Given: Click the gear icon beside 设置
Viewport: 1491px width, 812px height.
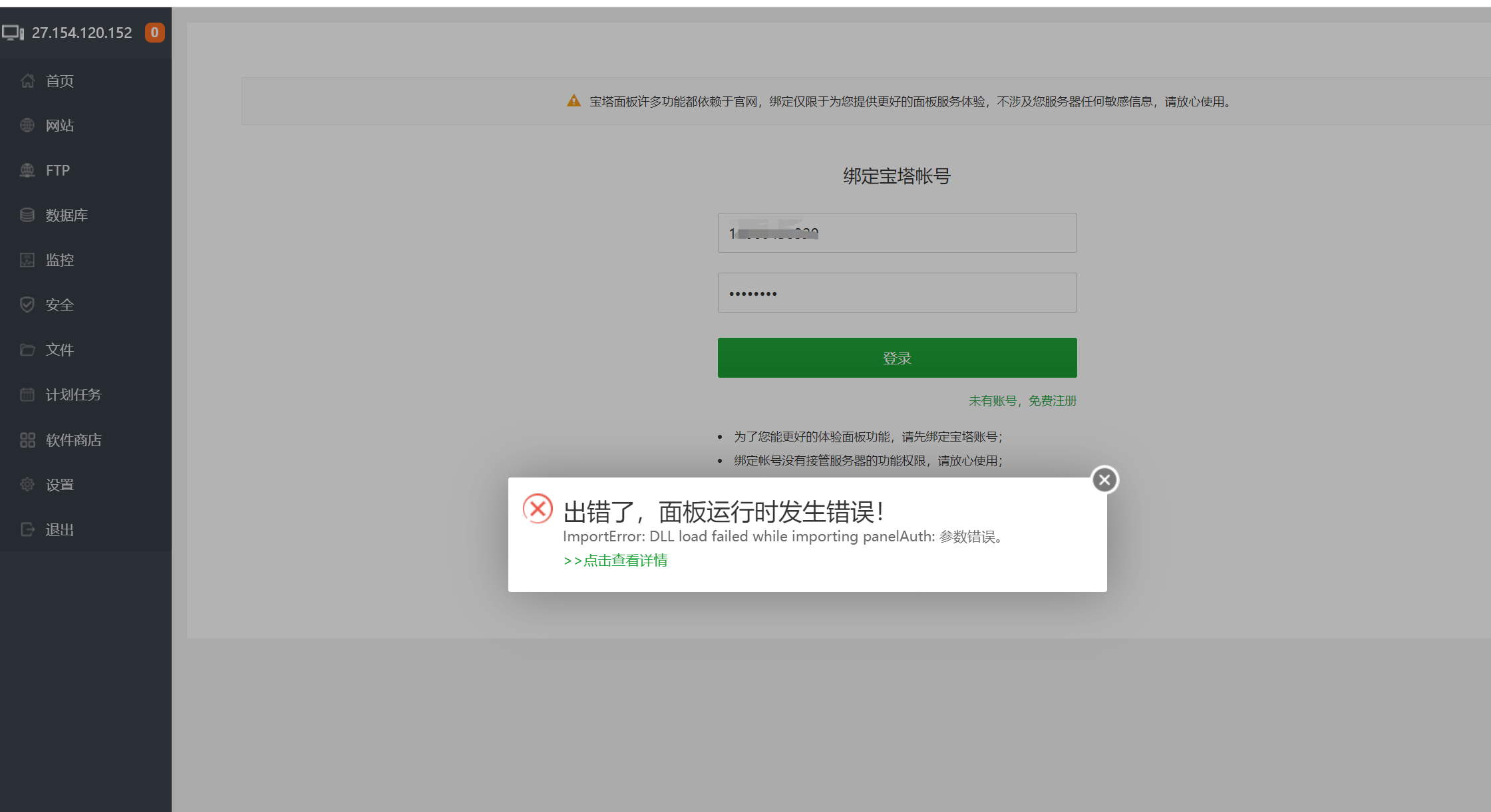Looking at the screenshot, I should pos(27,484).
